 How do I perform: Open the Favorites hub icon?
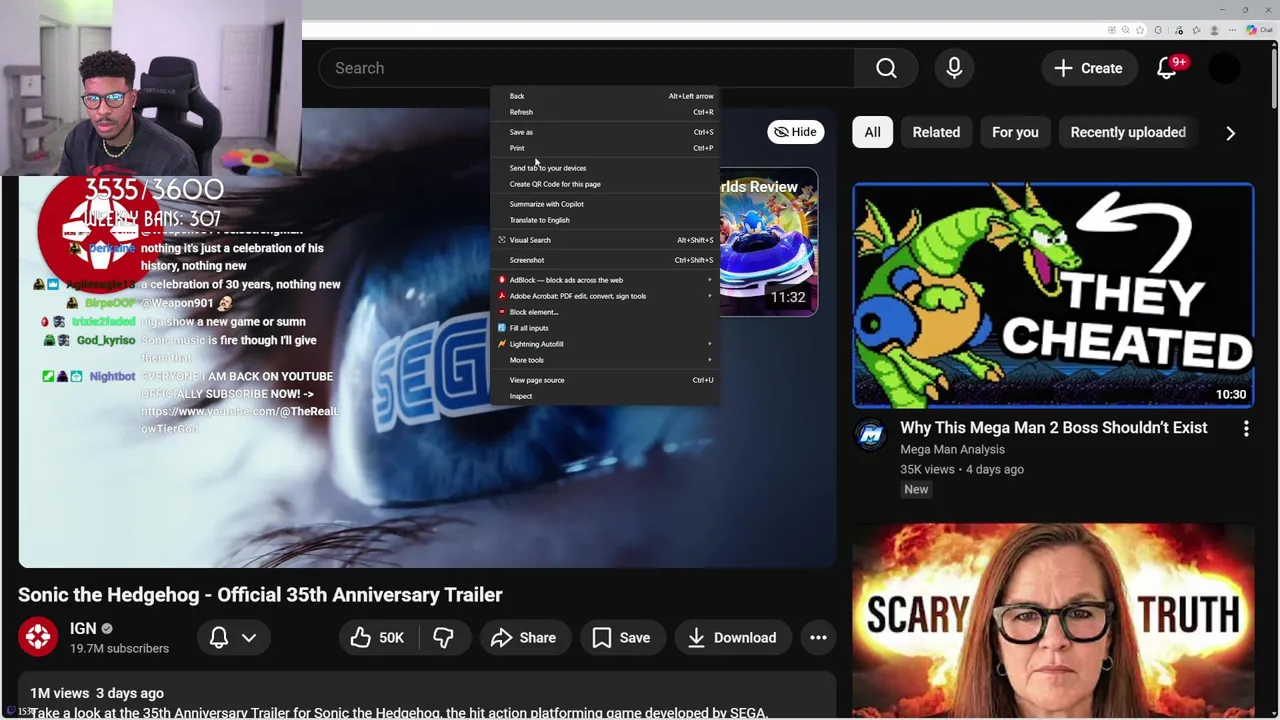click(1196, 30)
